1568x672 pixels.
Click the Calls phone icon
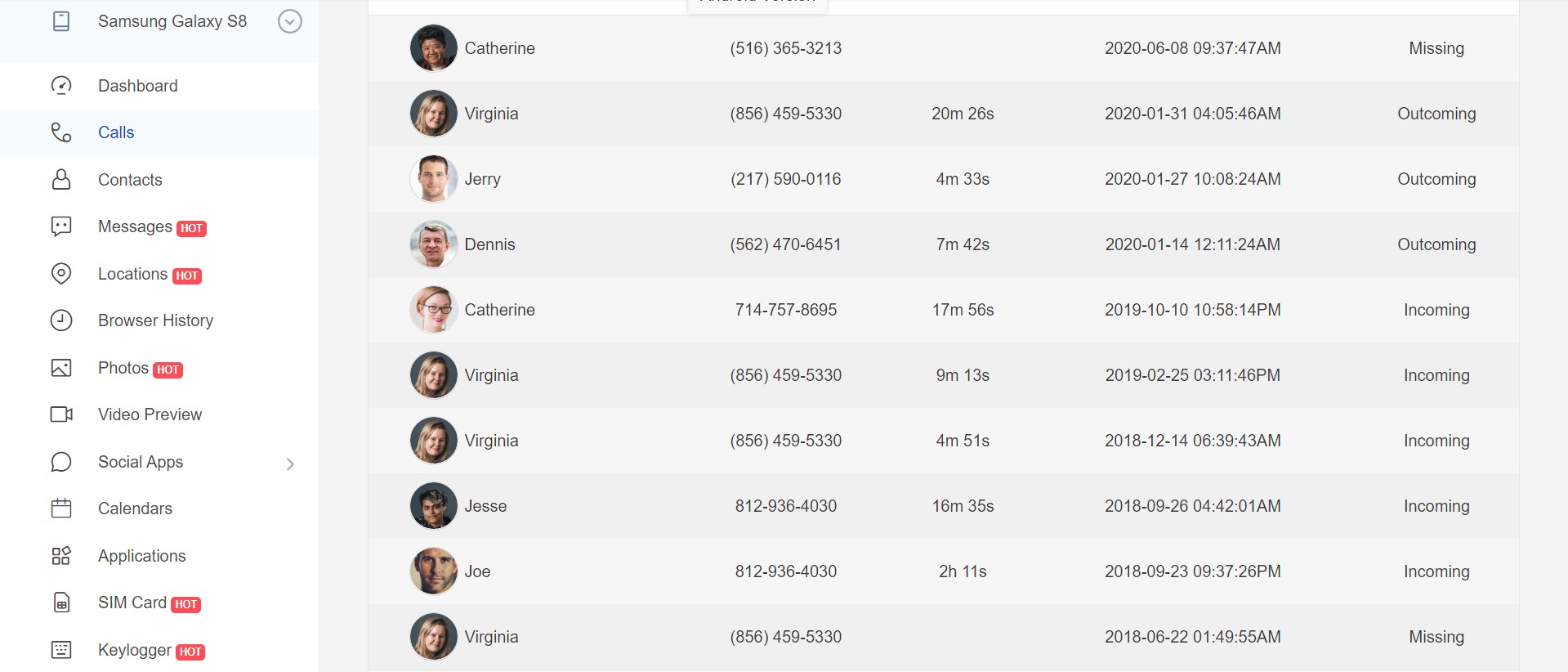pyautogui.click(x=61, y=132)
